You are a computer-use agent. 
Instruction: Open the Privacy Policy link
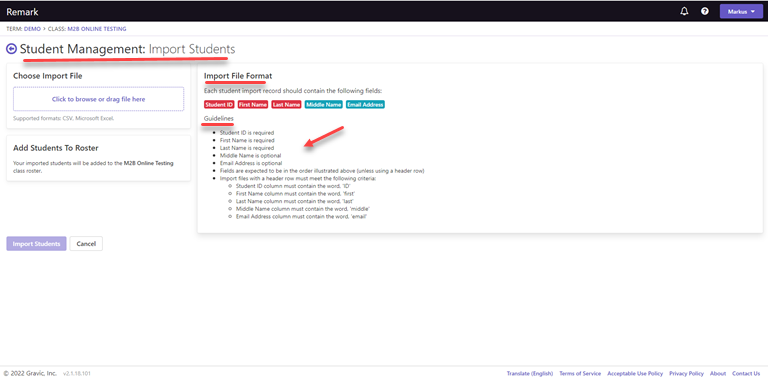(686, 374)
